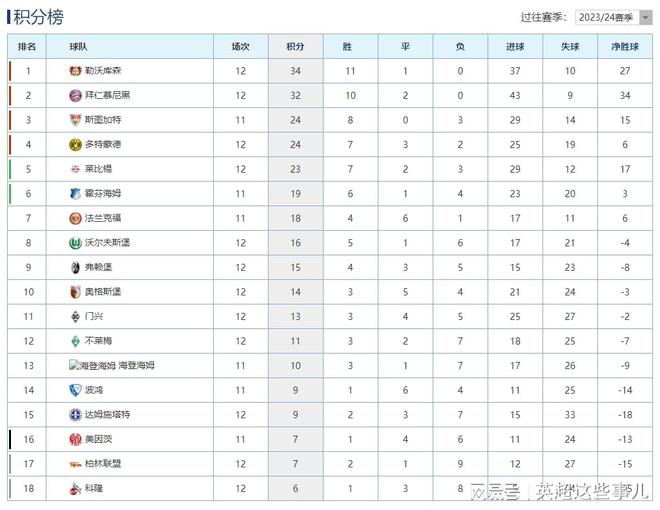Click the Wolfsburg green W logo
660x510 pixels.
coord(75,243)
